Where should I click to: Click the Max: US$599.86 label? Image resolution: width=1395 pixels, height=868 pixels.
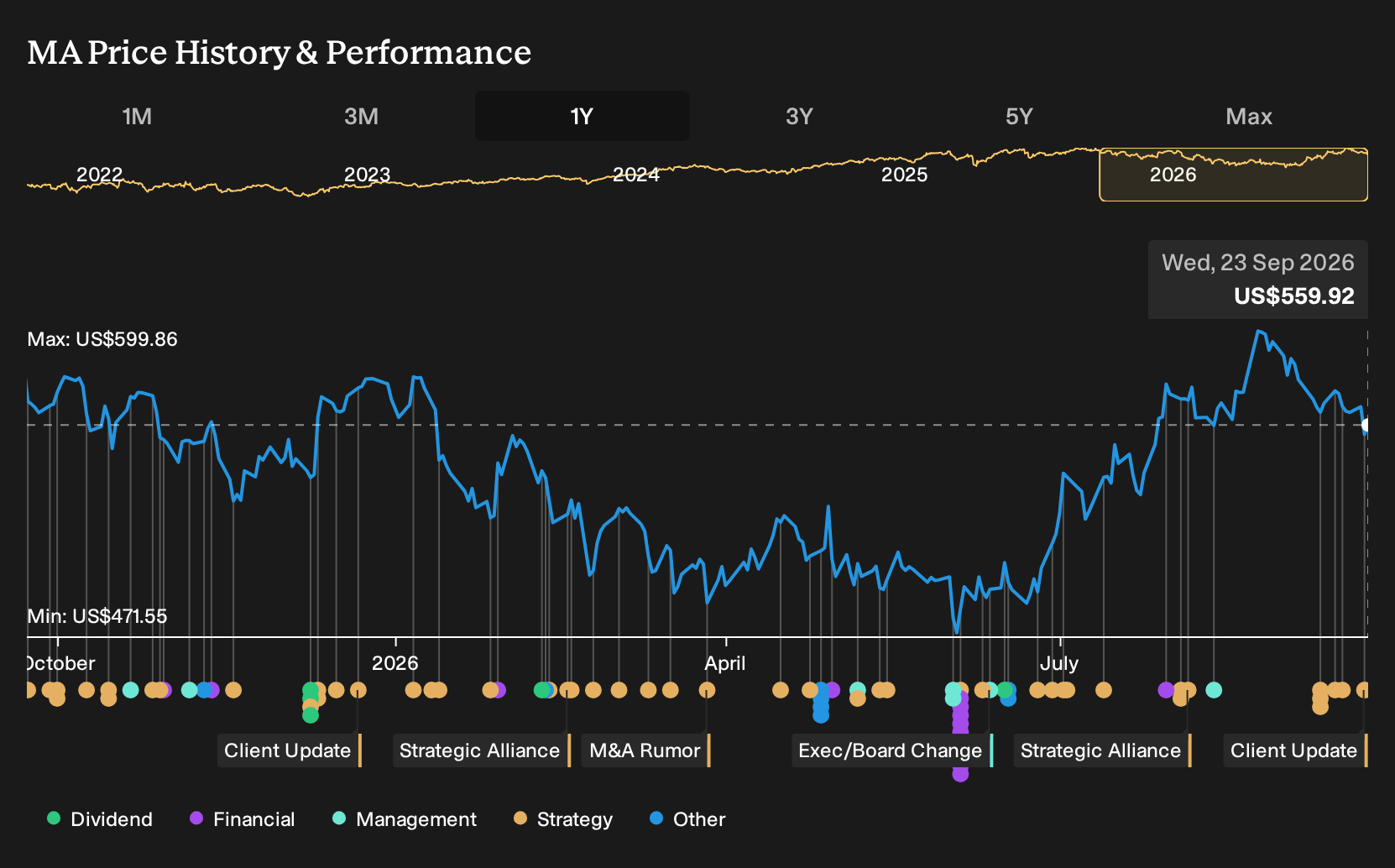(102, 339)
